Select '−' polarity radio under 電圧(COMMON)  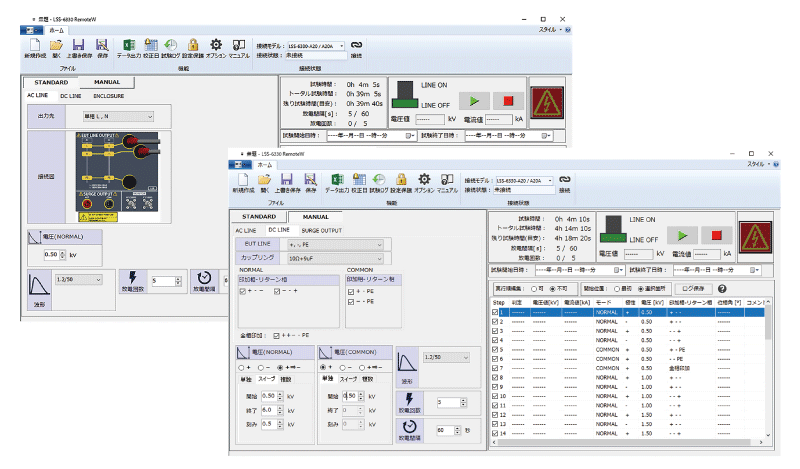(x=342, y=367)
